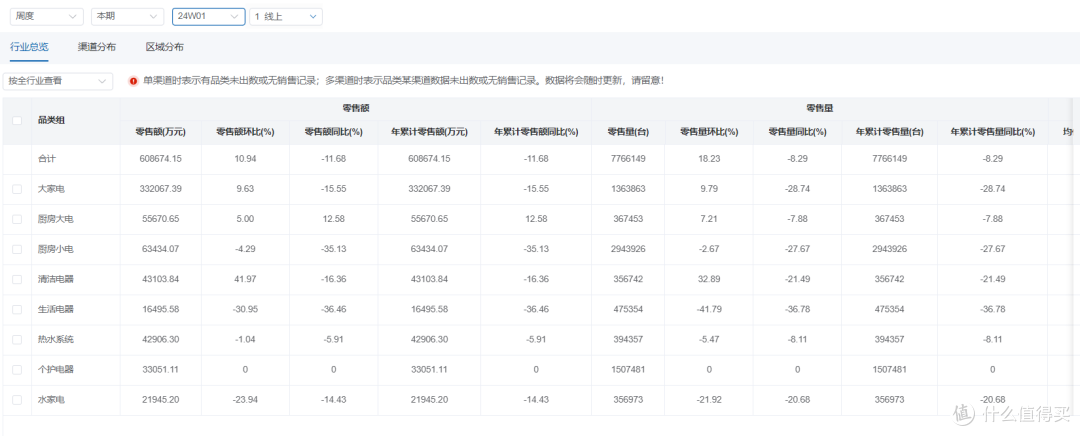The image size is (1080, 436).
Task: Select the 厨房小电 category label
Action: (x=55, y=249)
